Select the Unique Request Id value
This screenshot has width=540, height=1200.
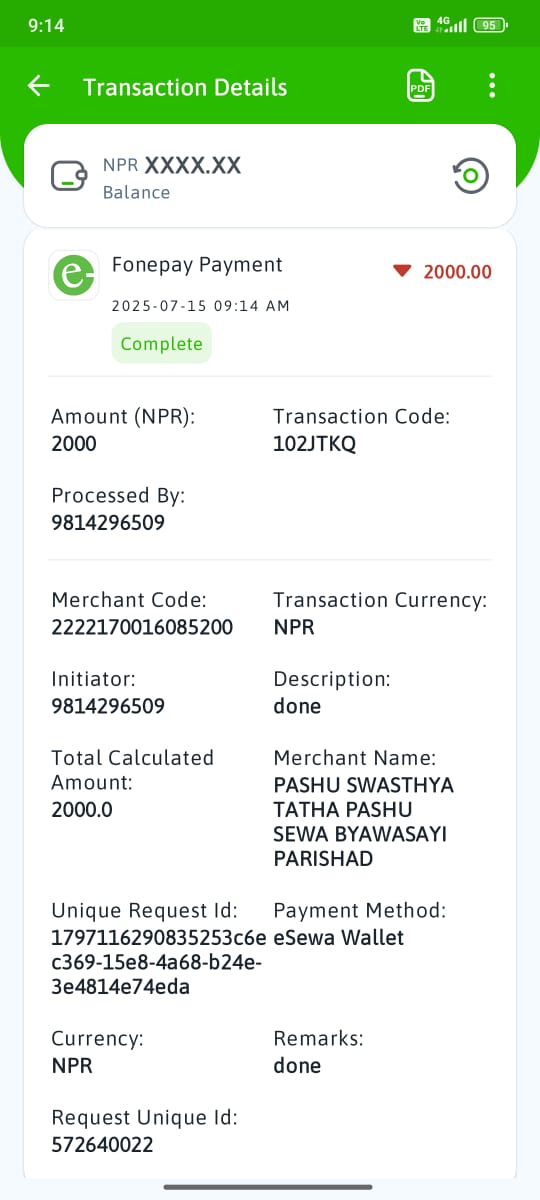click(159, 962)
